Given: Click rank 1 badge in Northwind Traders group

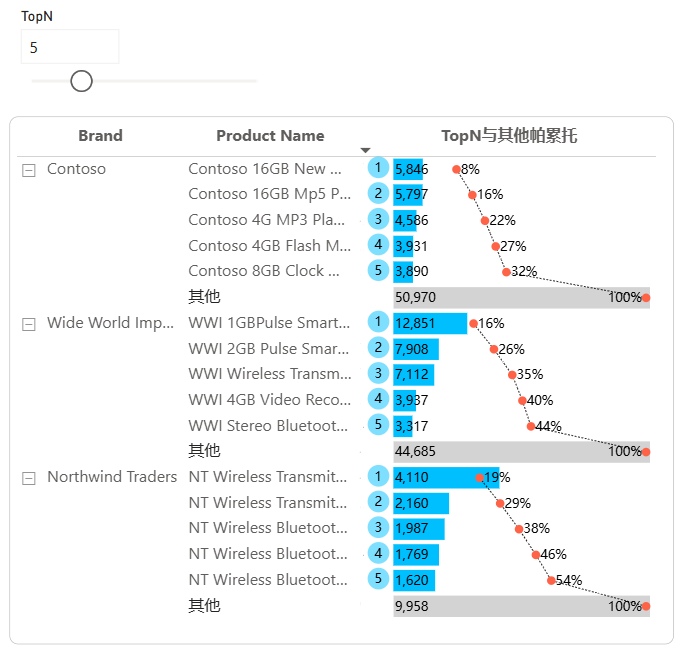Looking at the screenshot, I should pyautogui.click(x=378, y=476).
